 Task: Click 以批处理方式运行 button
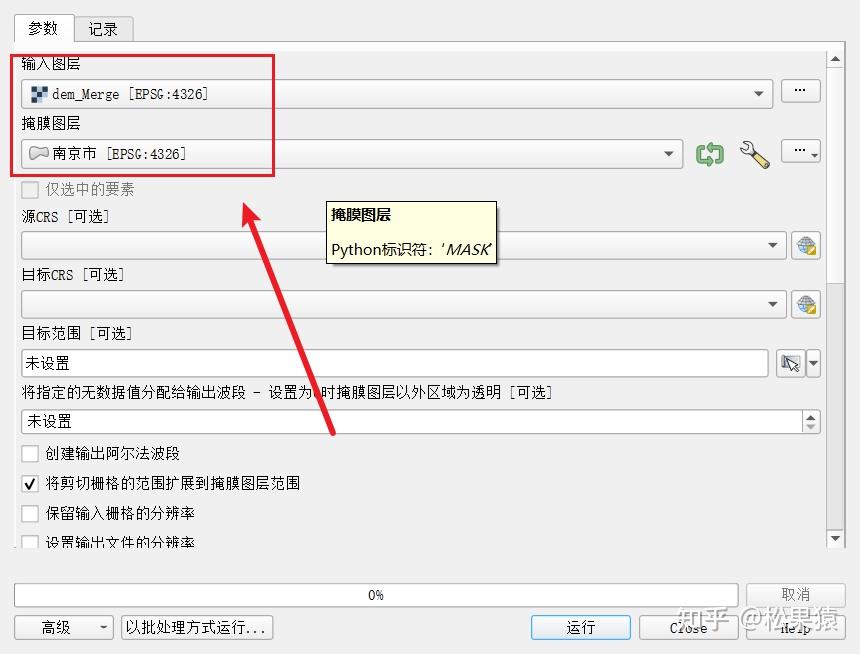click(196, 628)
